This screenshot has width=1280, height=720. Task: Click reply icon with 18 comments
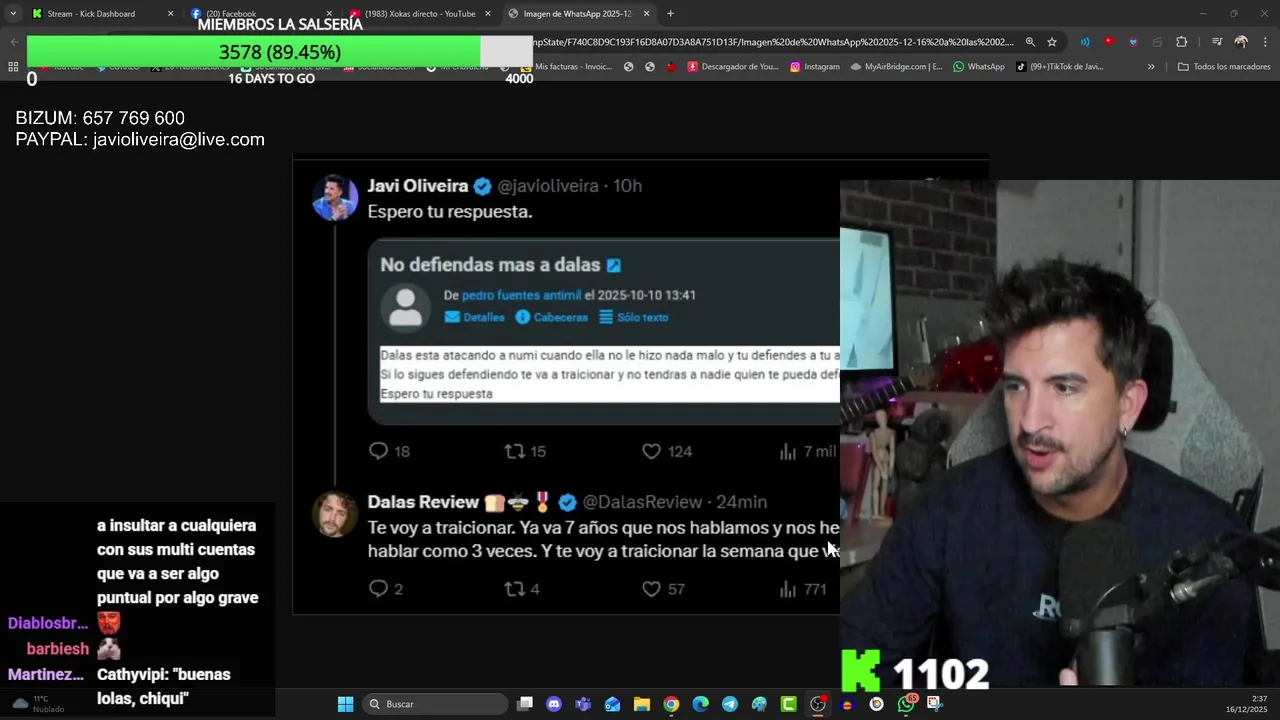[378, 451]
